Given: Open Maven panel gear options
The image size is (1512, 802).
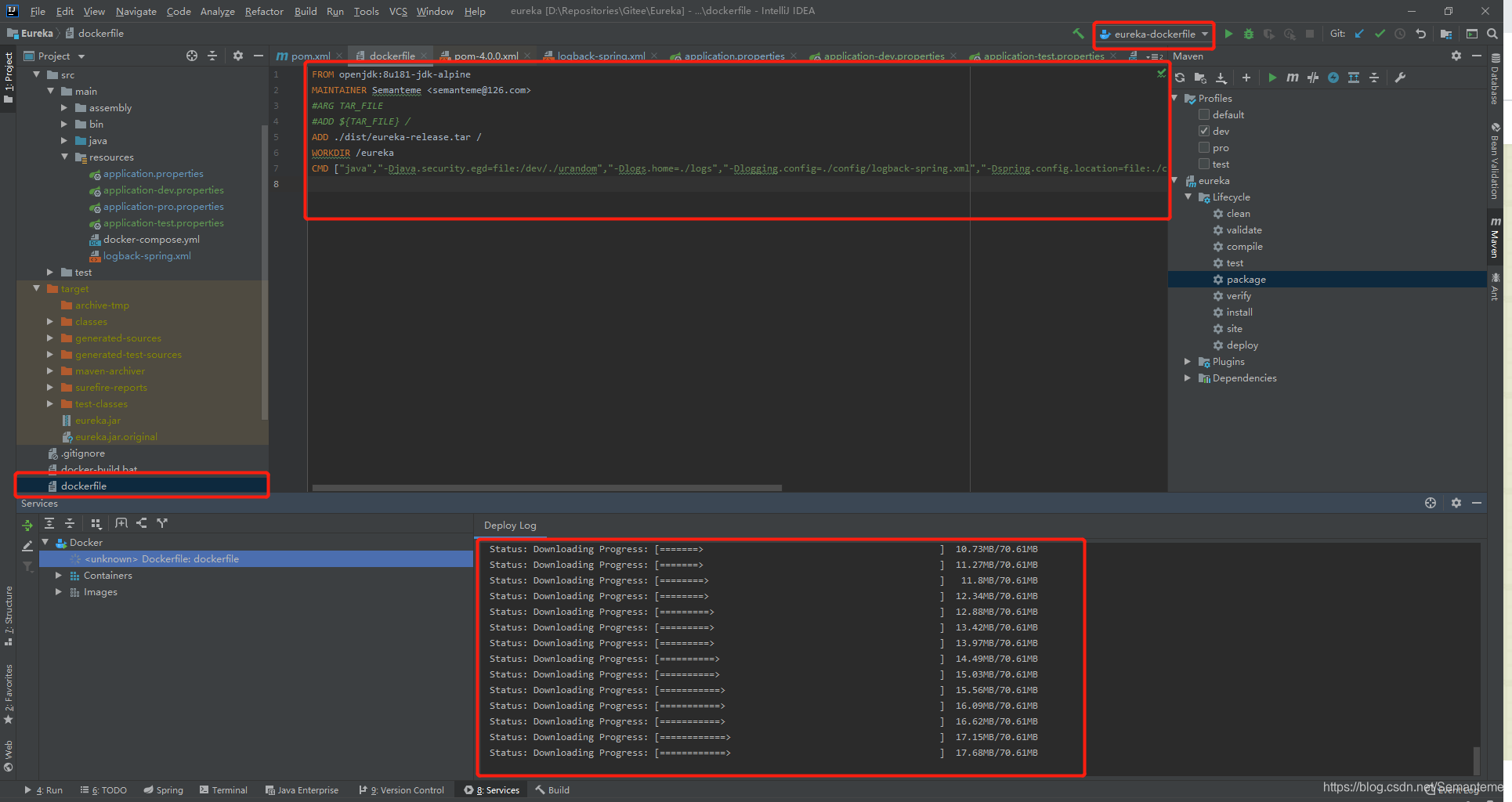Looking at the screenshot, I should pos(1456,56).
